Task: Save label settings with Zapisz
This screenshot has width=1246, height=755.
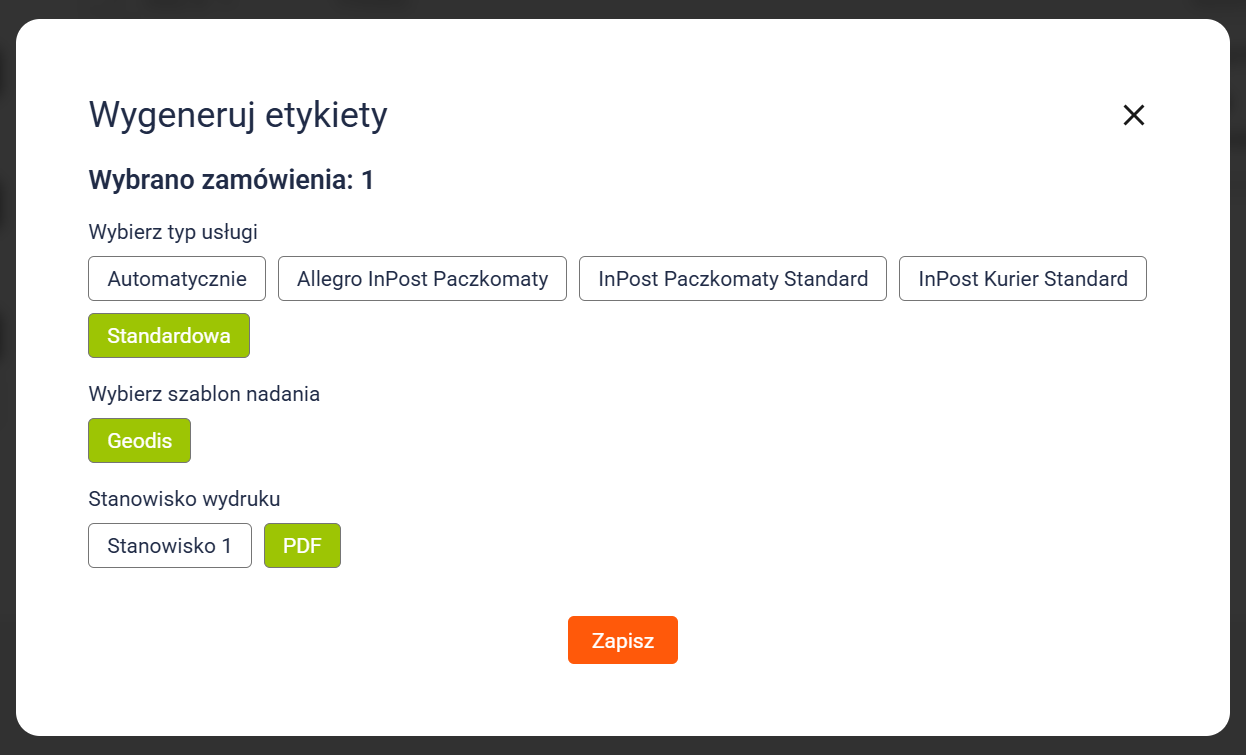Action: click(x=622, y=640)
